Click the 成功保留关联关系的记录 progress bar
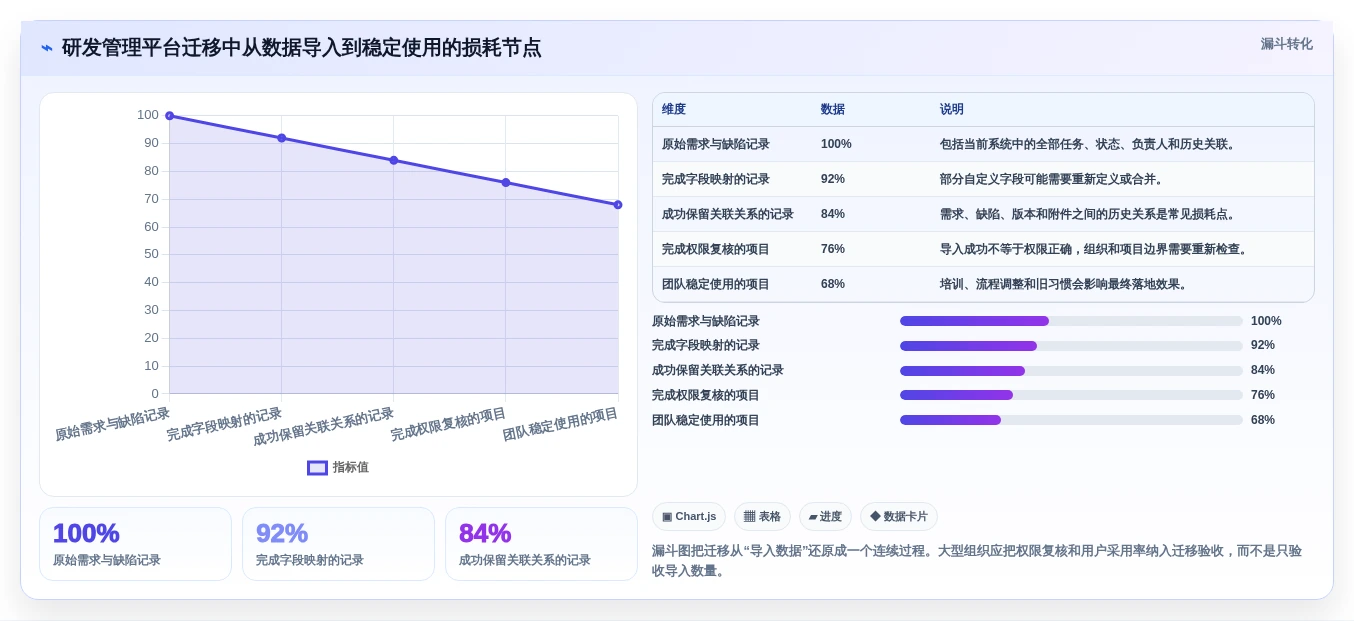 click(1071, 371)
